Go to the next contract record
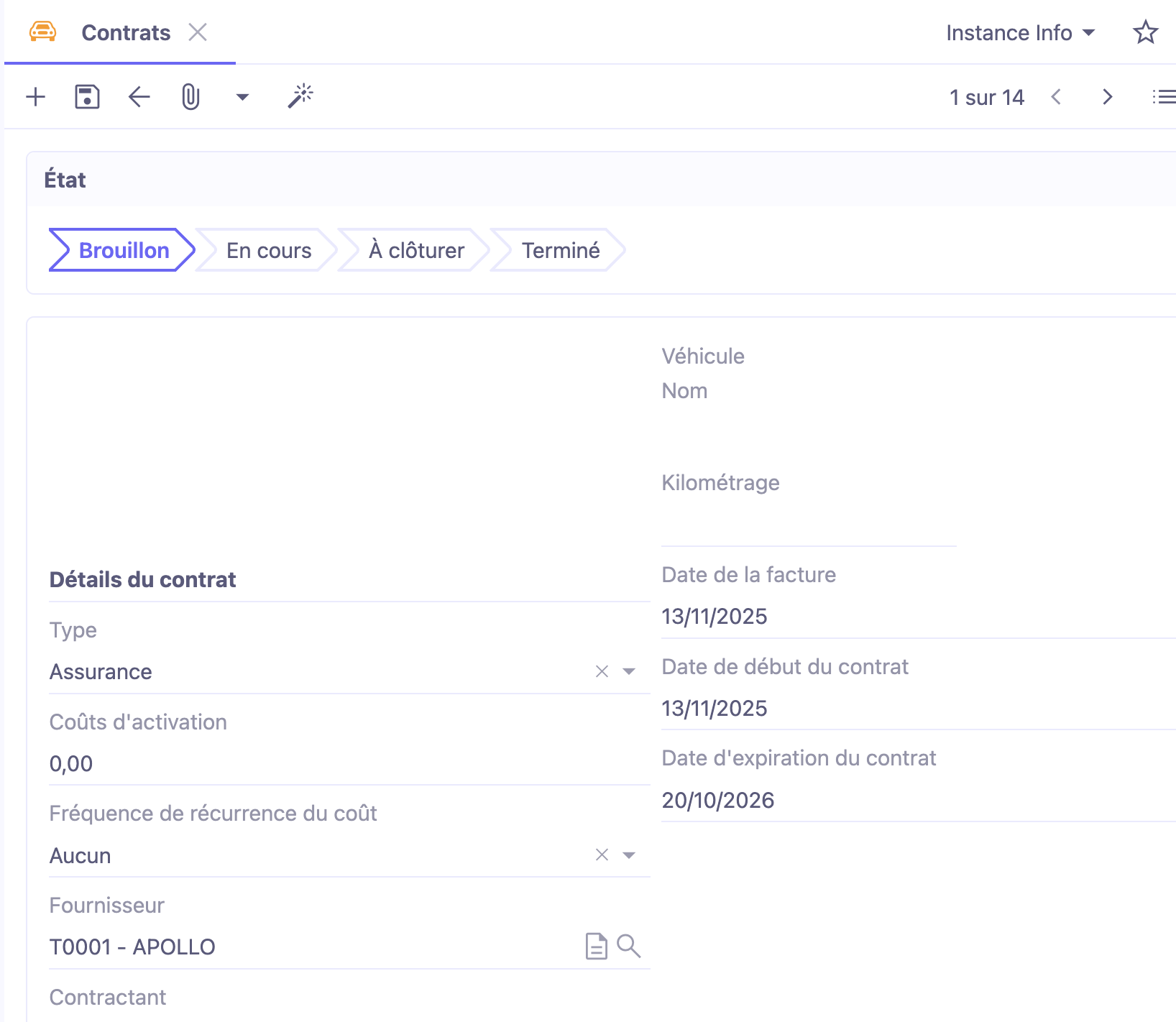 [x=1107, y=97]
